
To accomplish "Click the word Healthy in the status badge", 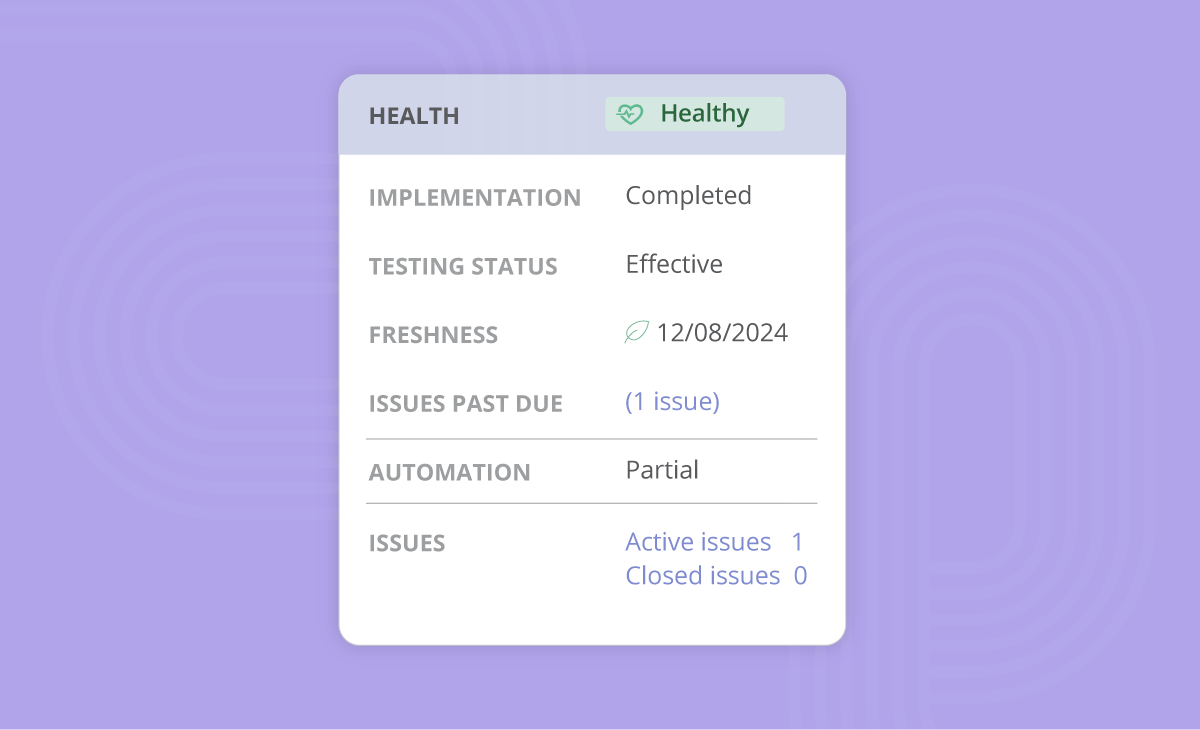I will click(x=704, y=114).
